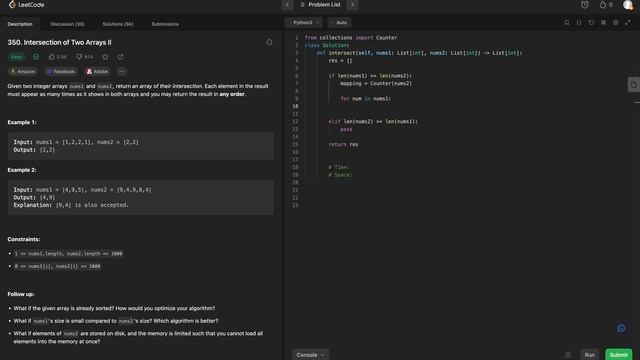Go to the previous problem arrow
The height and width of the screenshot is (360, 640).
(x=287, y=5)
